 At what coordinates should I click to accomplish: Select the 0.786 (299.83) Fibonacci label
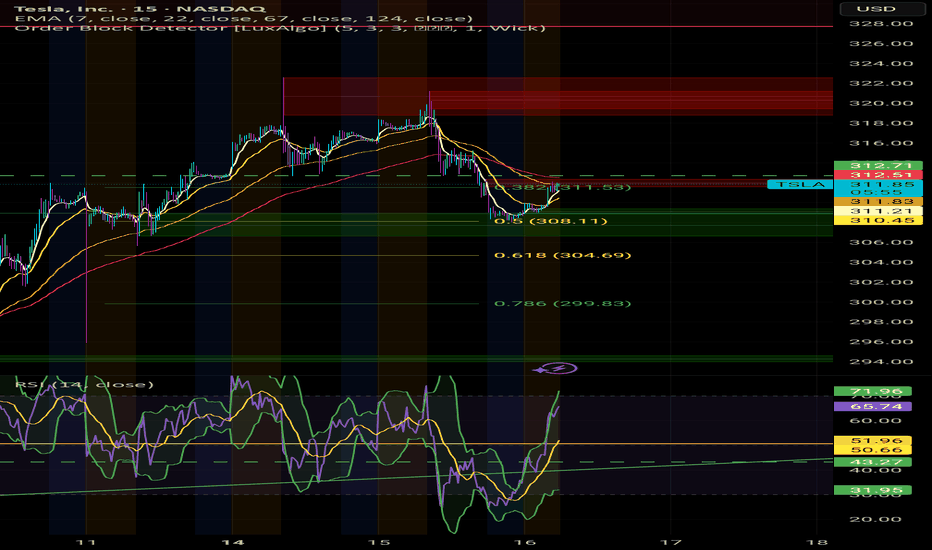[562, 303]
